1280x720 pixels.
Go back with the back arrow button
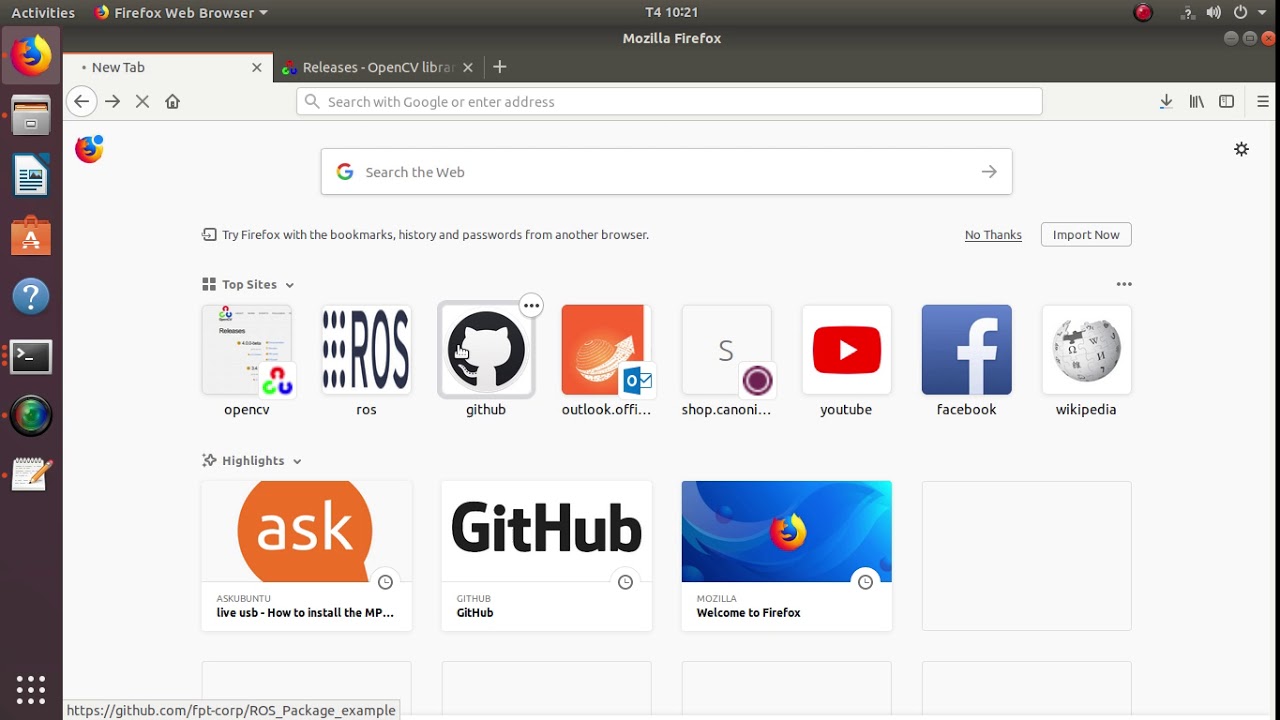click(x=82, y=101)
